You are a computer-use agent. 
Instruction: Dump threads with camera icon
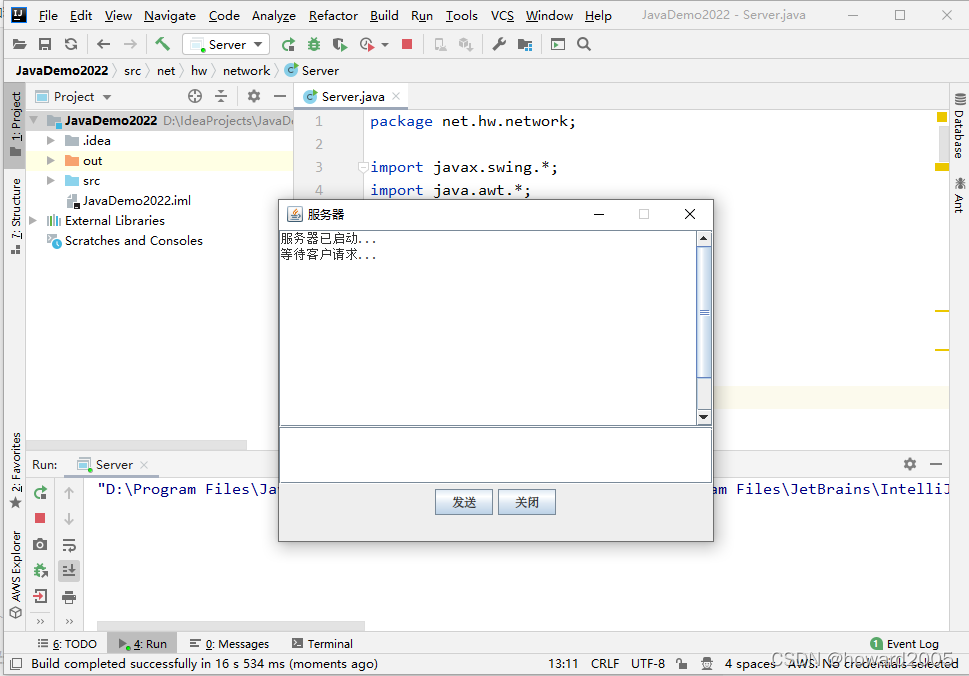(40, 544)
